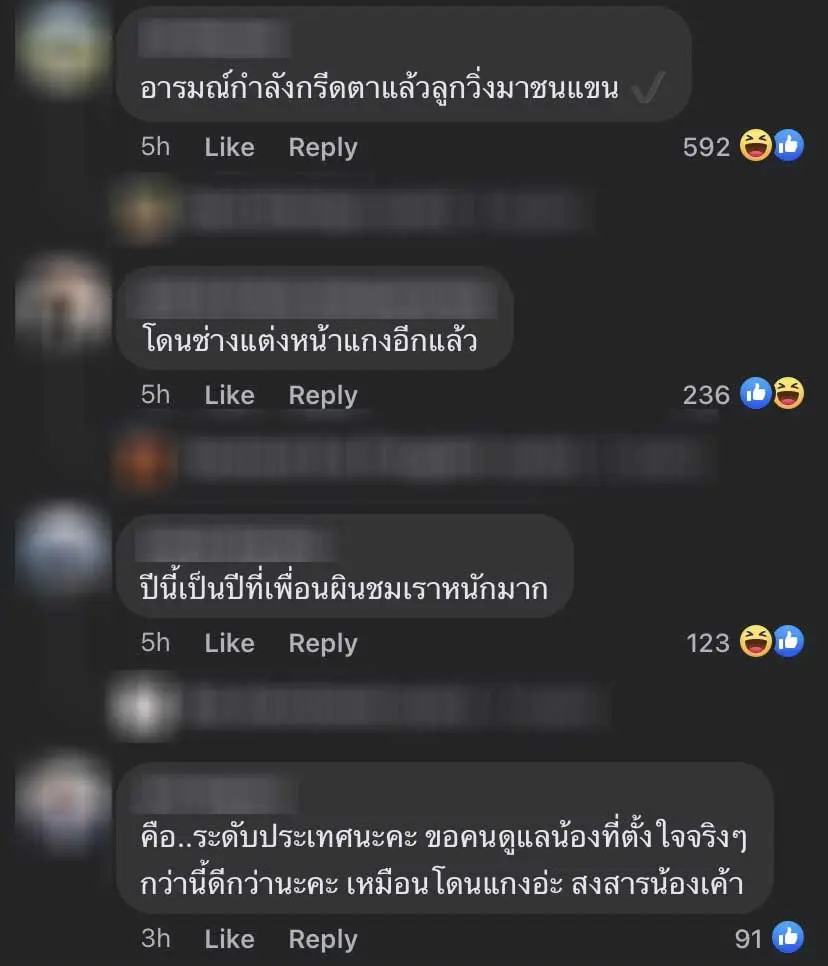Like the comment with 236 reactions
Screen dimensions: 828x966
coord(229,395)
